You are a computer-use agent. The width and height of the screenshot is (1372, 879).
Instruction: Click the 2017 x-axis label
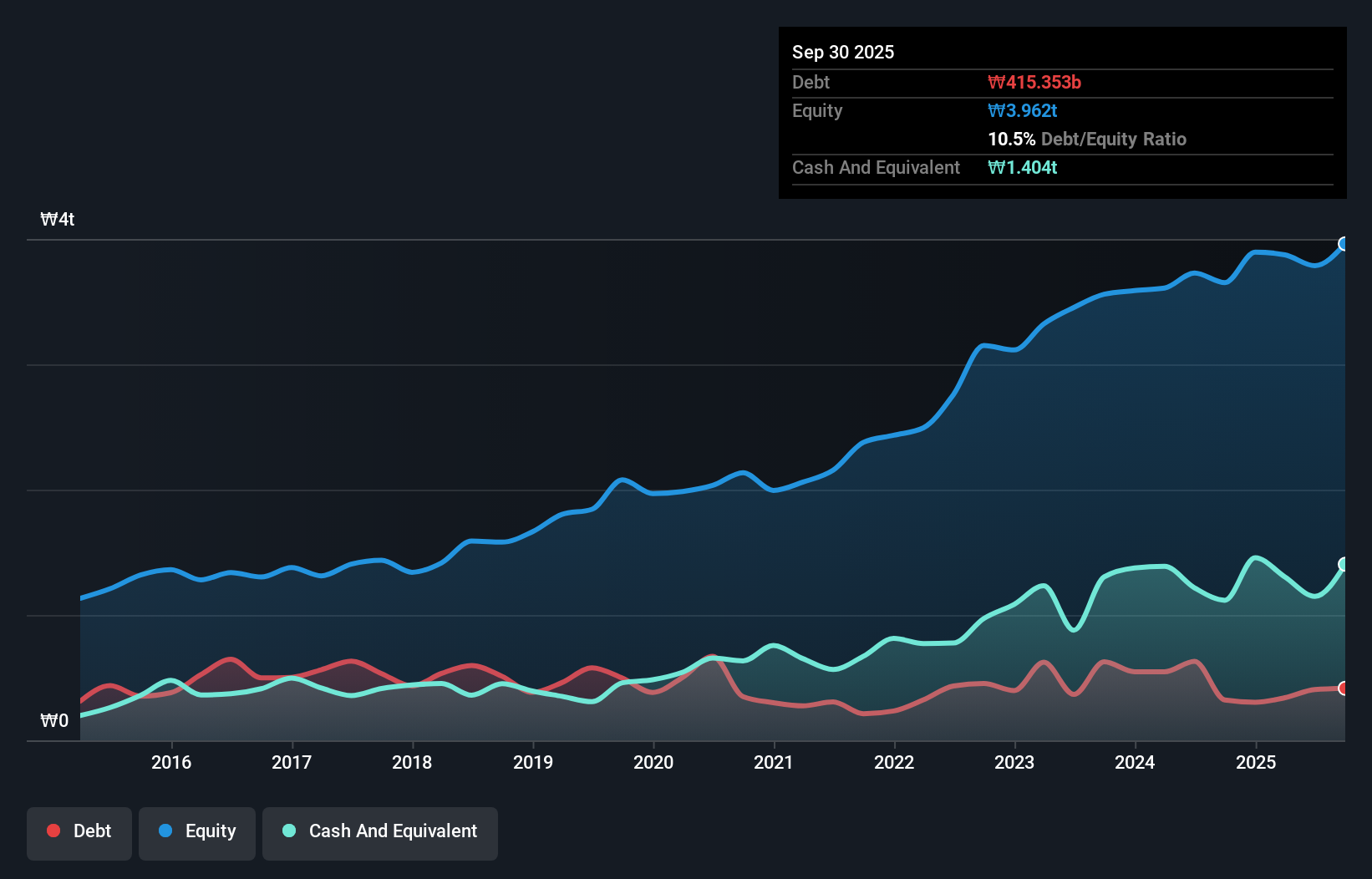tap(292, 762)
